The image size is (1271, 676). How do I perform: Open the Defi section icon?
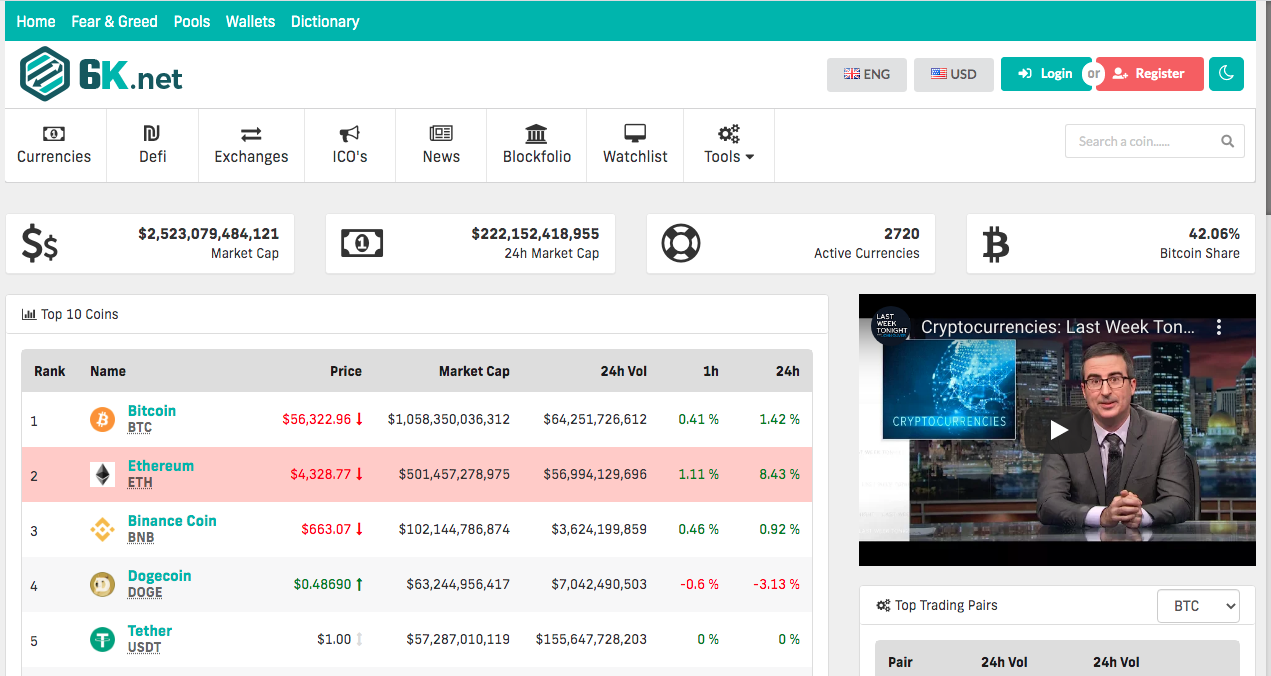point(152,134)
